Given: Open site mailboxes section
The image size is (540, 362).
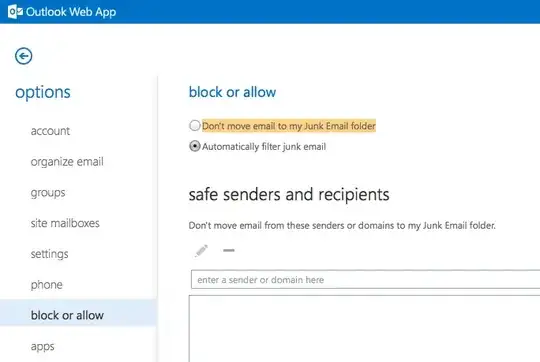Looking at the screenshot, I should coord(65,223).
